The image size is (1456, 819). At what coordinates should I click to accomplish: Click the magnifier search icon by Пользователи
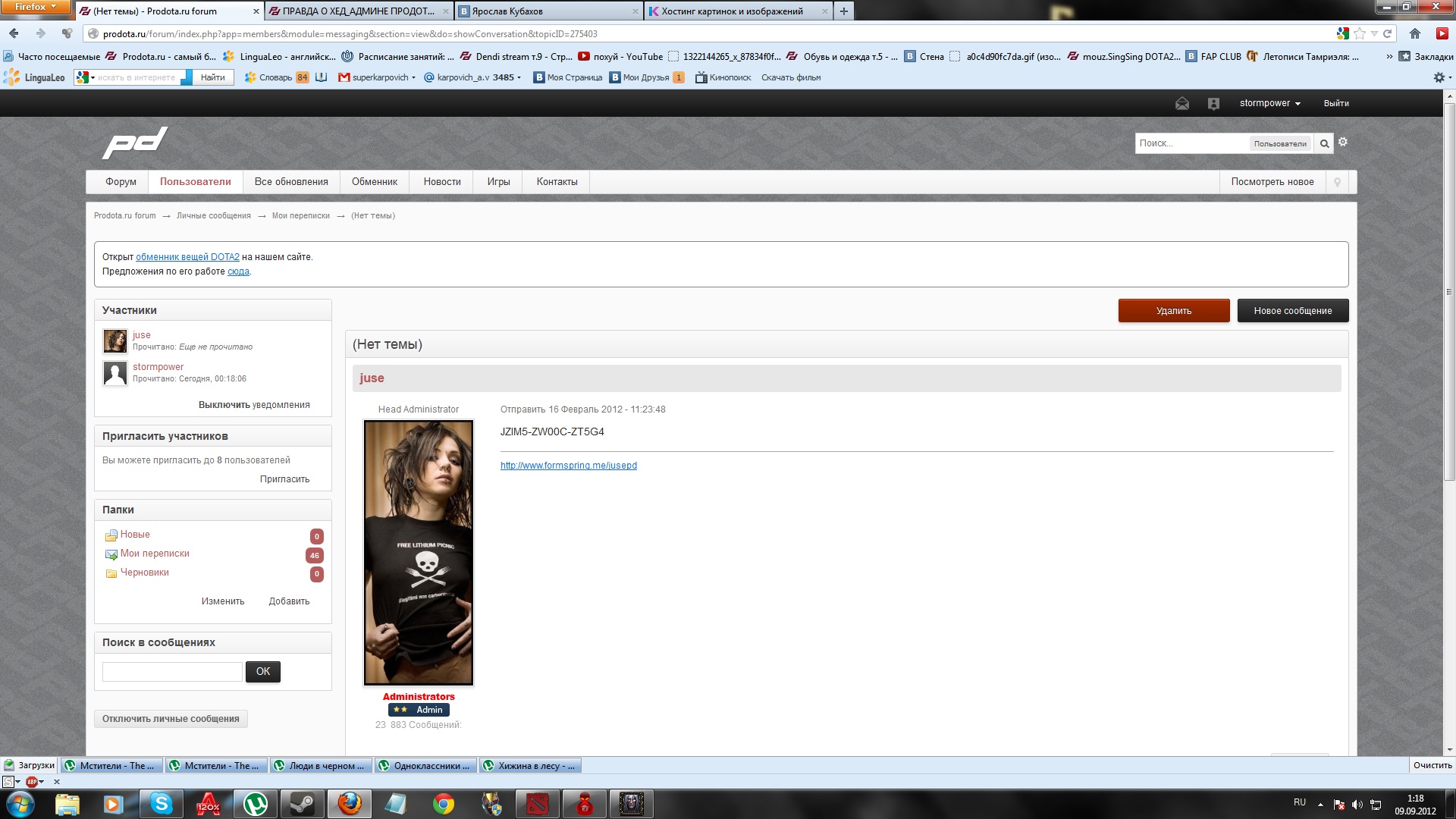1324,143
